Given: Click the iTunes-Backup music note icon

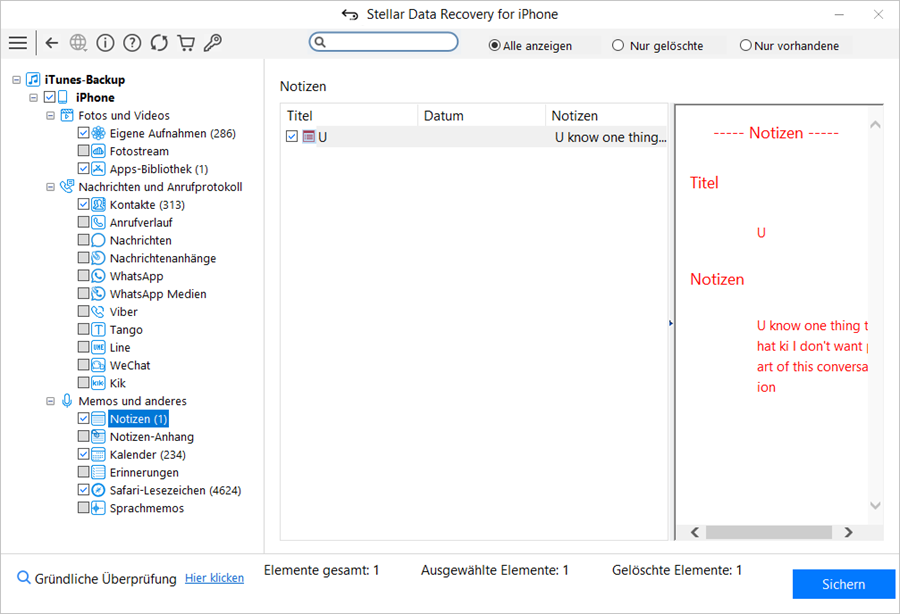Looking at the screenshot, I should pyautogui.click(x=33, y=79).
